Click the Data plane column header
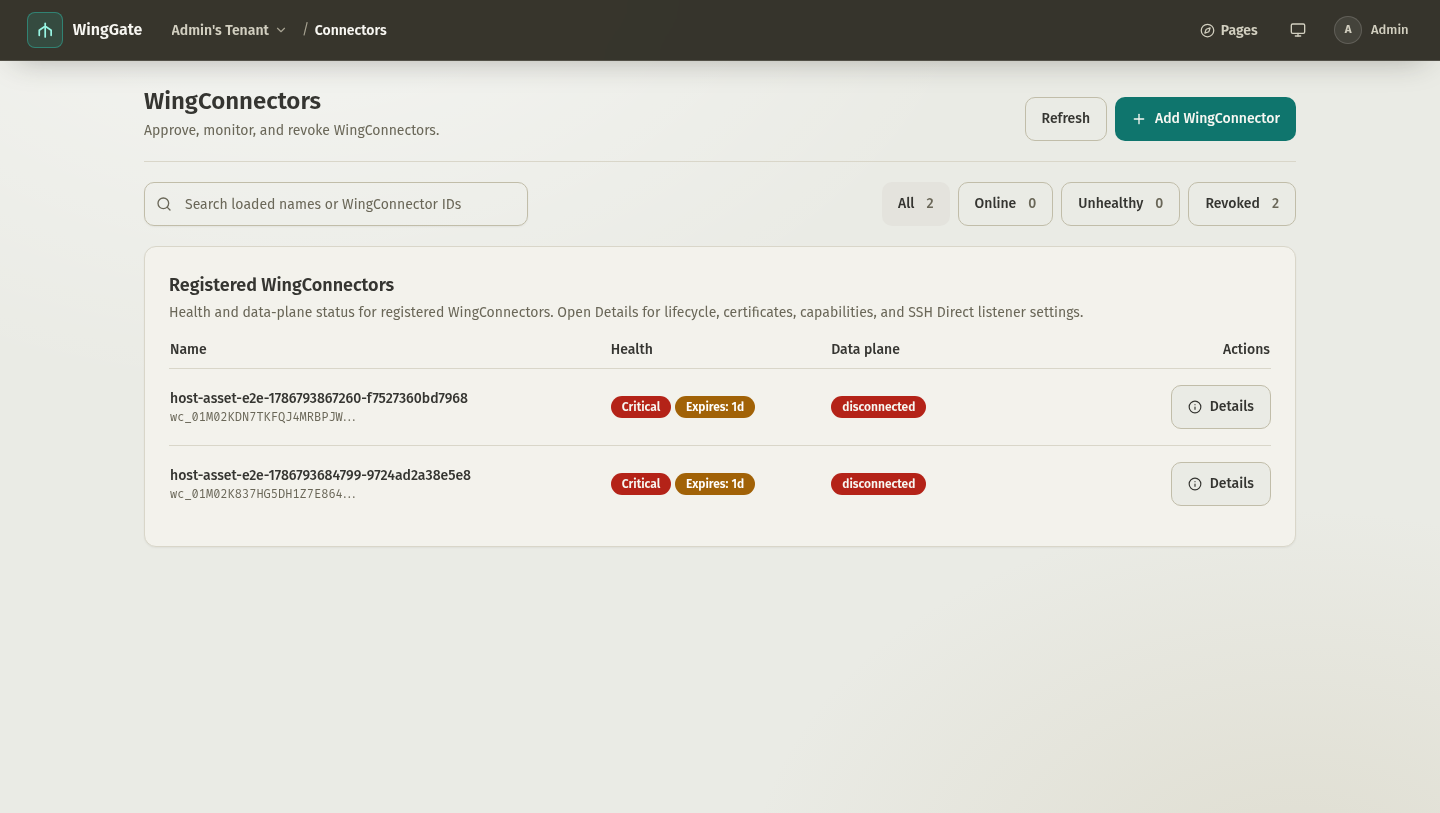 click(865, 349)
